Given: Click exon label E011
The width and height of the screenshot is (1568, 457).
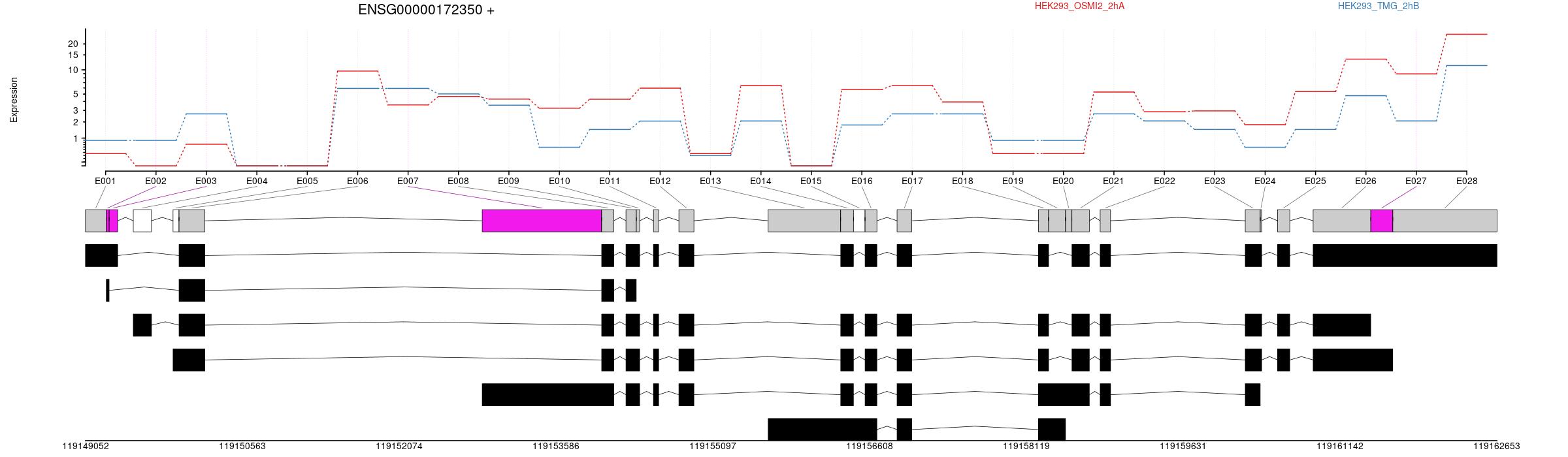Looking at the screenshot, I should 610,181.
